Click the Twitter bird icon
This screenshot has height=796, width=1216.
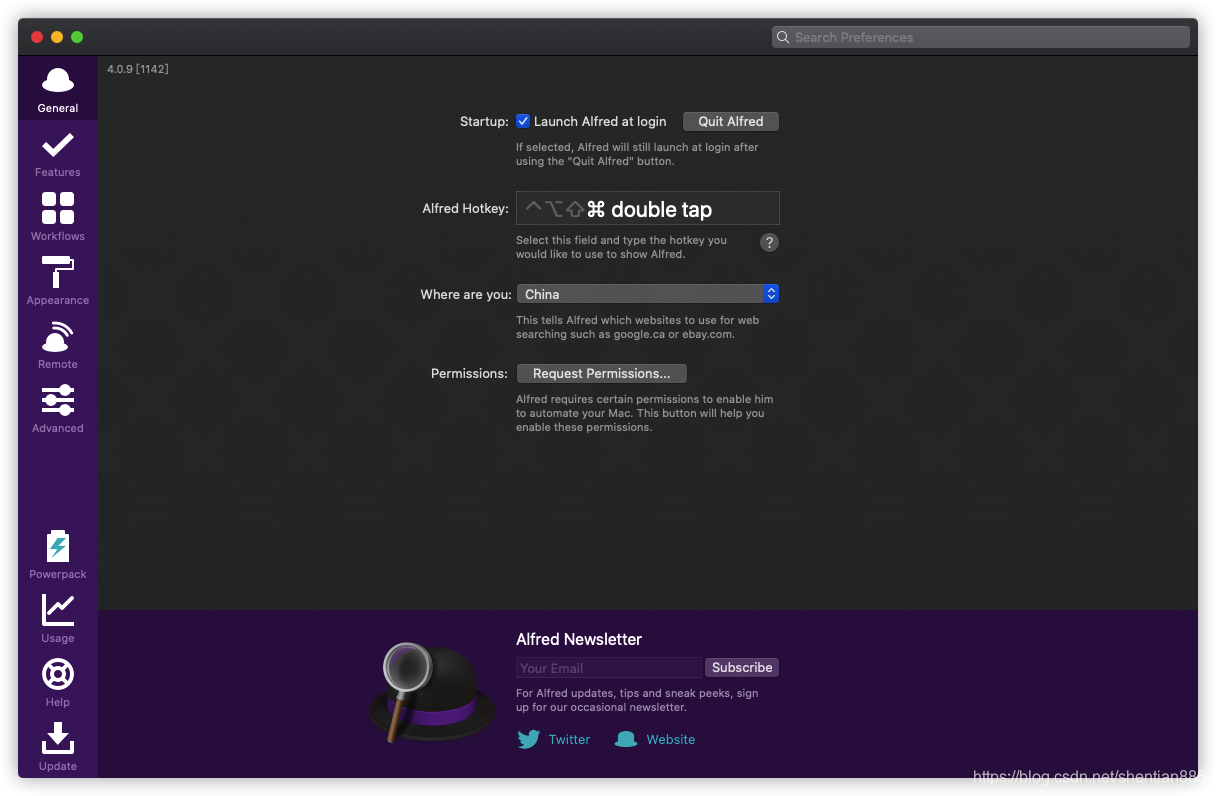pos(529,740)
